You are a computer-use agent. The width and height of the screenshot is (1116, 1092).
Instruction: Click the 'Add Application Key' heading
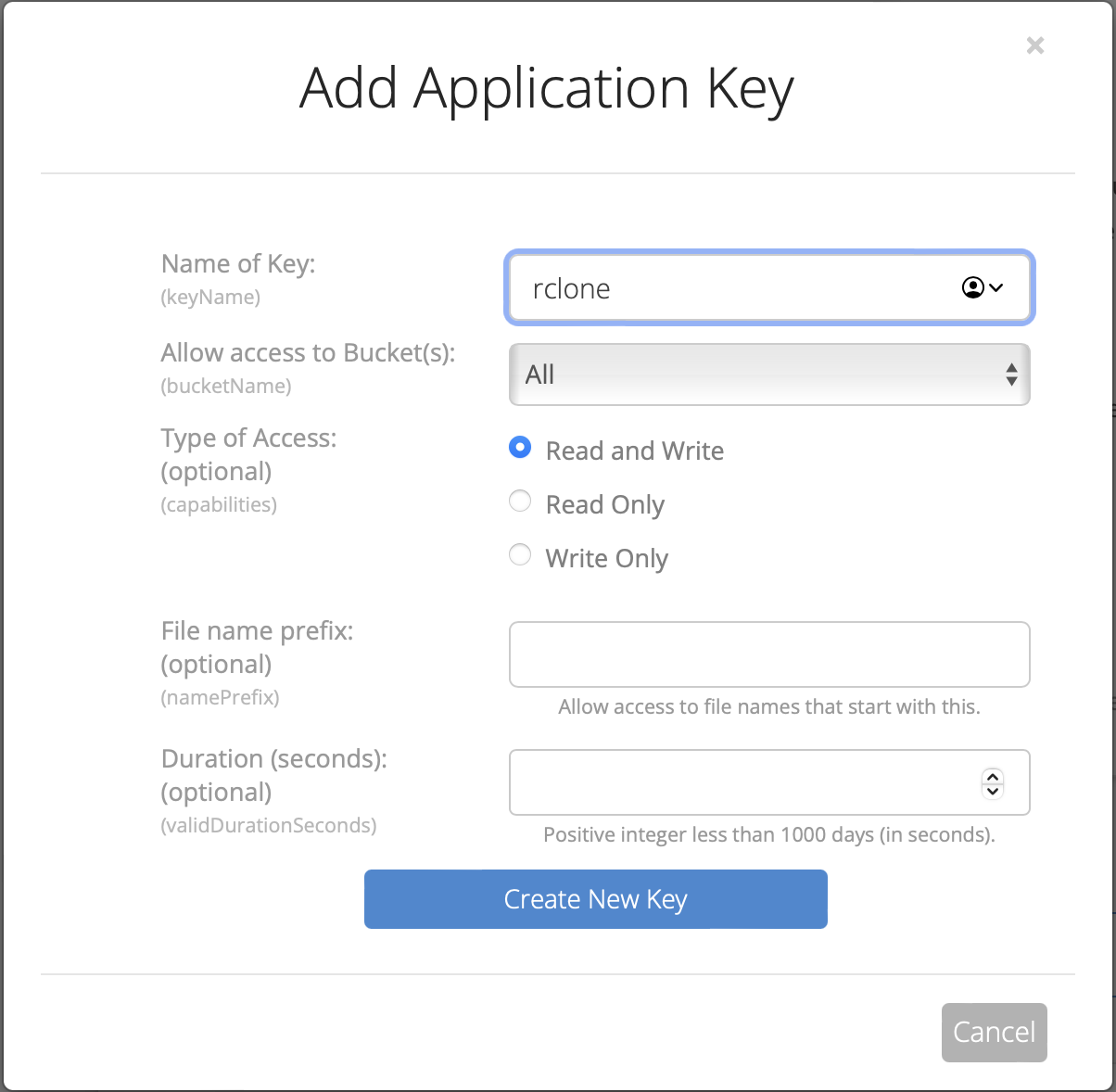pos(547,91)
